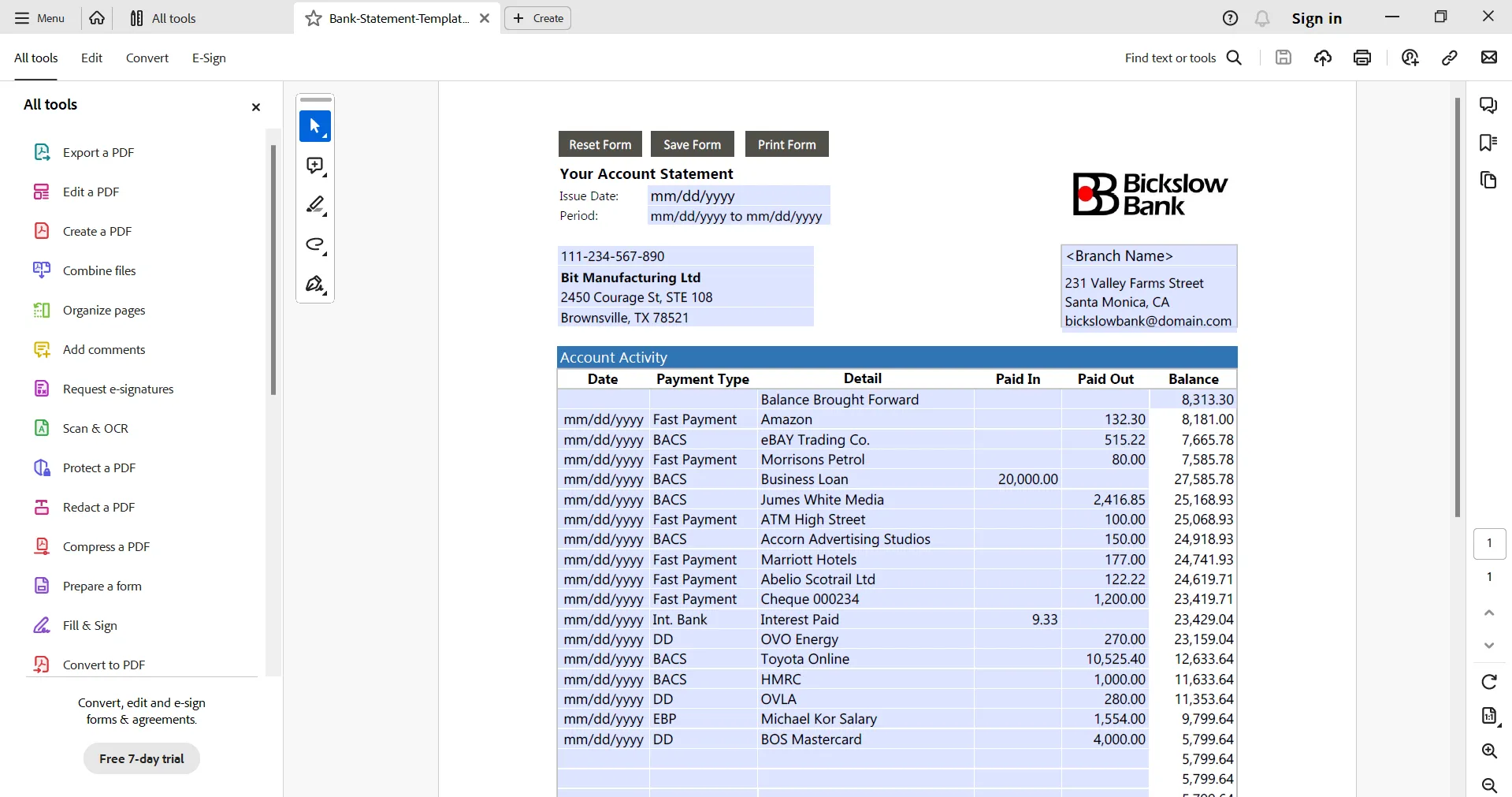The height and width of the screenshot is (797, 1512).
Task: Expand the Selection tool options arrow
Action: point(324,136)
